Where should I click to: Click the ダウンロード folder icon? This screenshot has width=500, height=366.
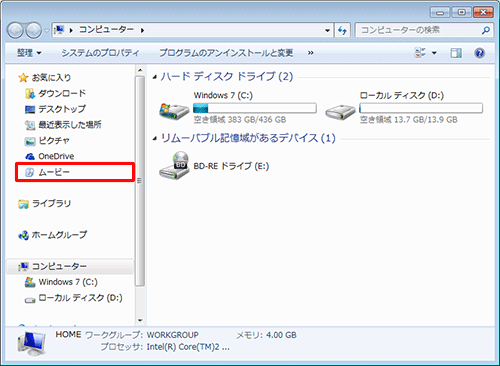coord(30,94)
